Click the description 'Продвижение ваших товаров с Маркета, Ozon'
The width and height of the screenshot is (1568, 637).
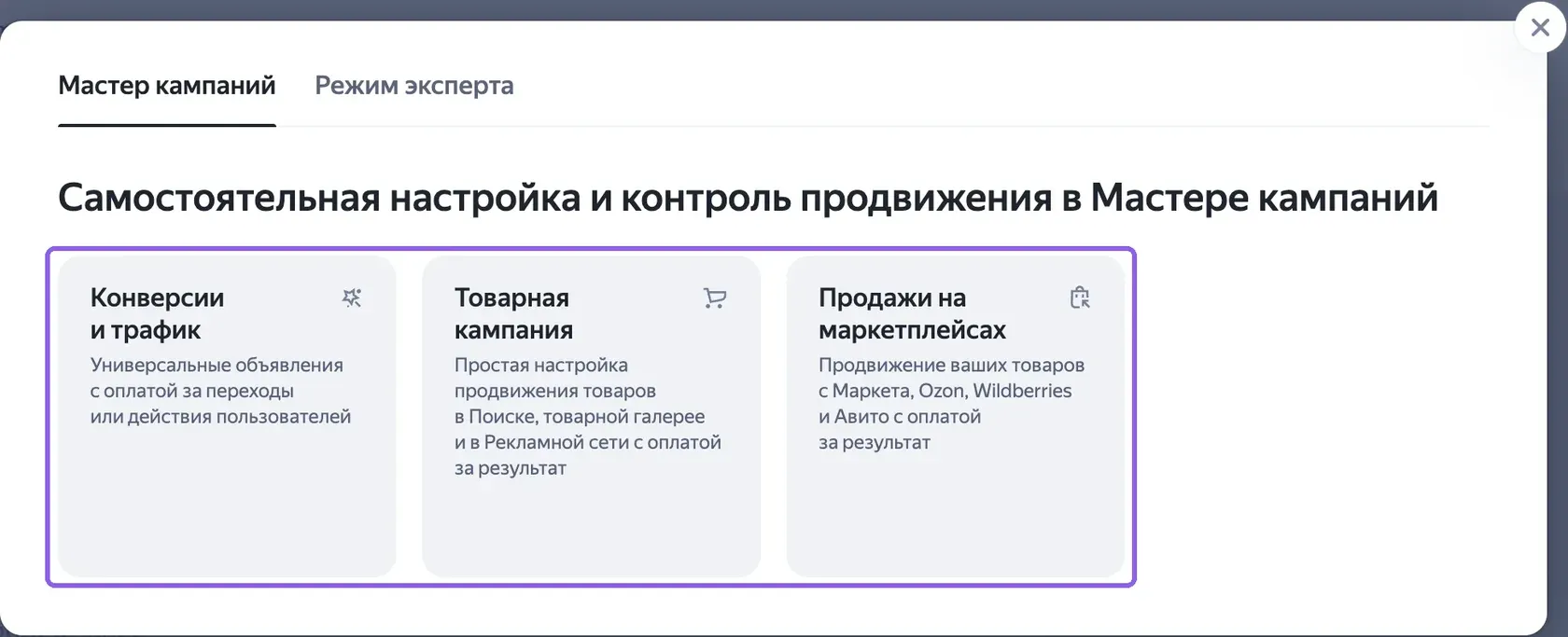tap(951, 378)
